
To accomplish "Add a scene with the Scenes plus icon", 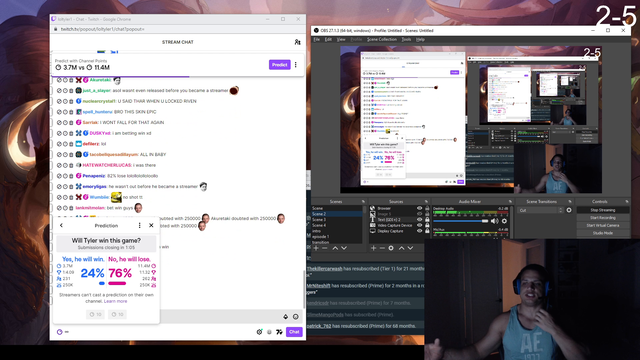I will point(316,248).
